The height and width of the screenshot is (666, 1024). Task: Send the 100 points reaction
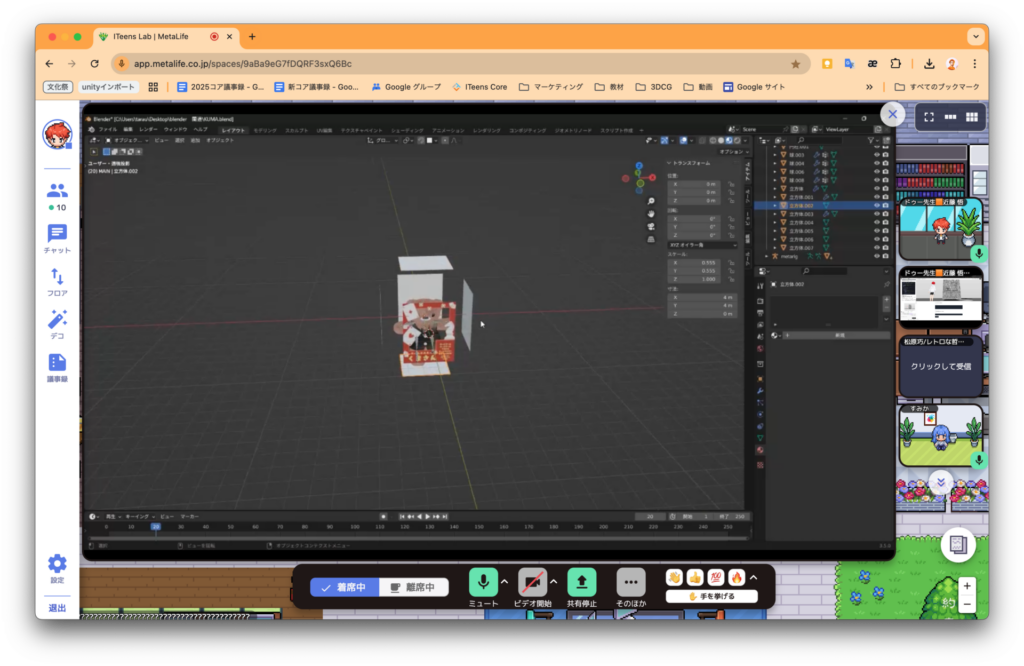coord(716,577)
